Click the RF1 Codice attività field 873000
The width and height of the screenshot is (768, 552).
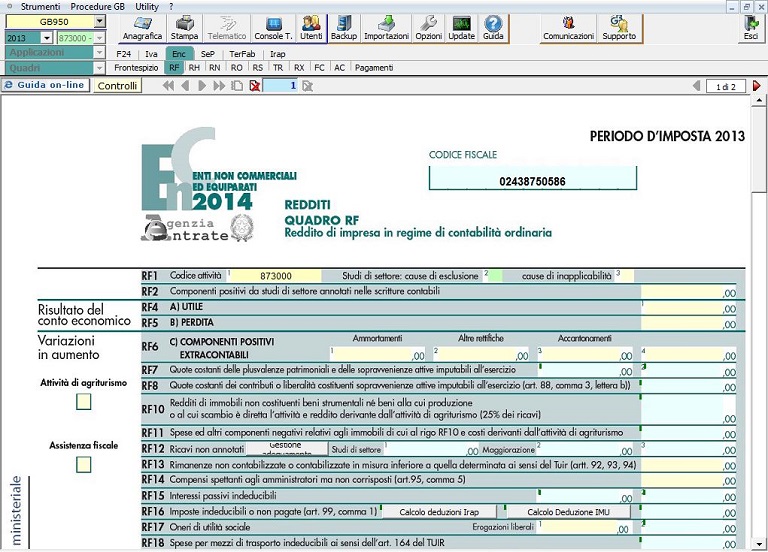point(275,276)
